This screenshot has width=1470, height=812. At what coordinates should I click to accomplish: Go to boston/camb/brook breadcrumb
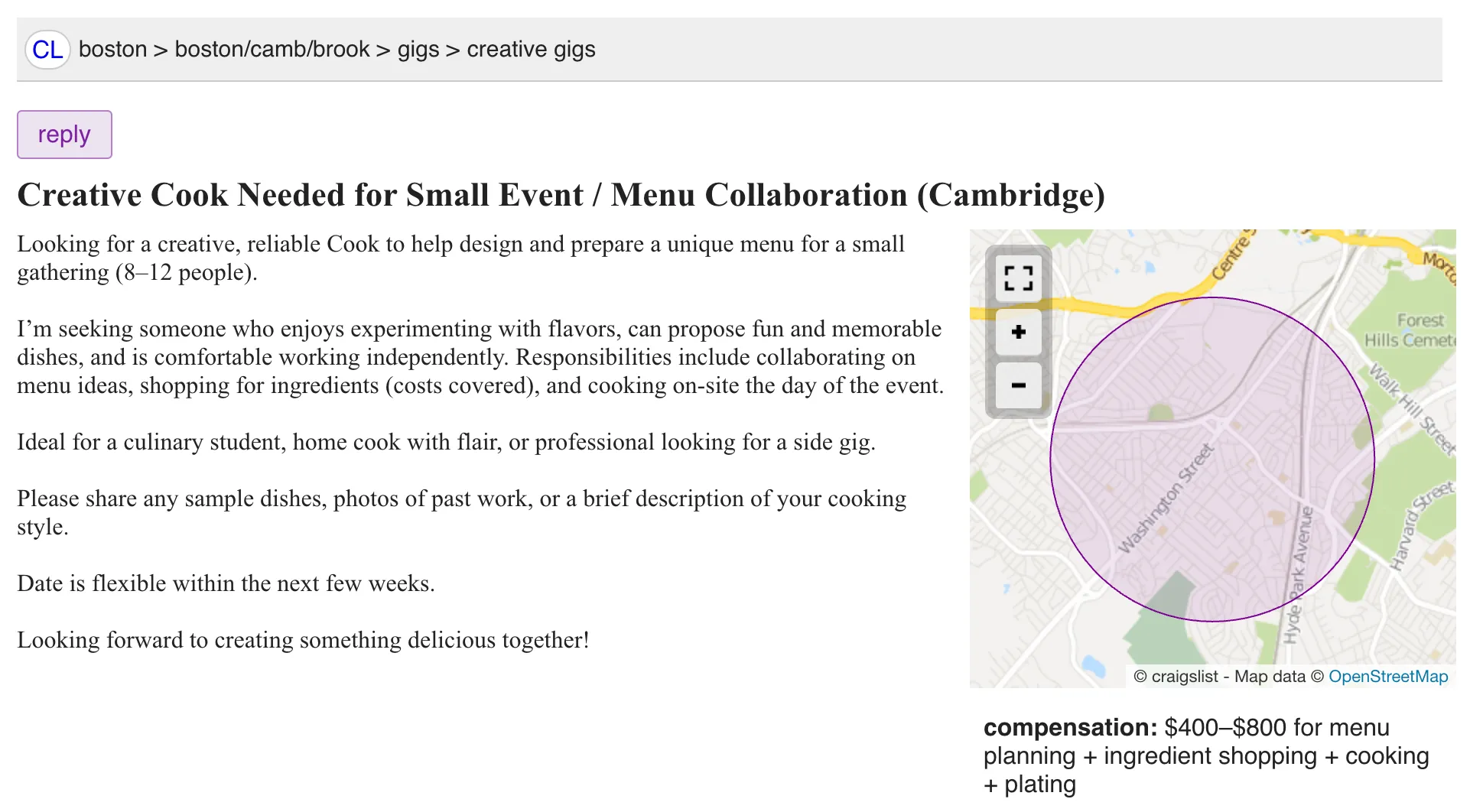(272, 50)
